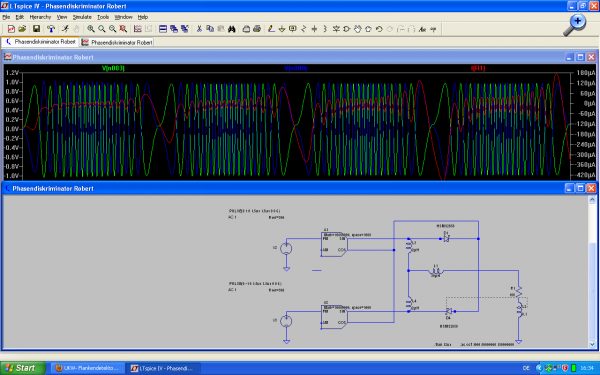This screenshot has height=375, width=600.
Task: Open Print Setup icon
Action: 246,29
